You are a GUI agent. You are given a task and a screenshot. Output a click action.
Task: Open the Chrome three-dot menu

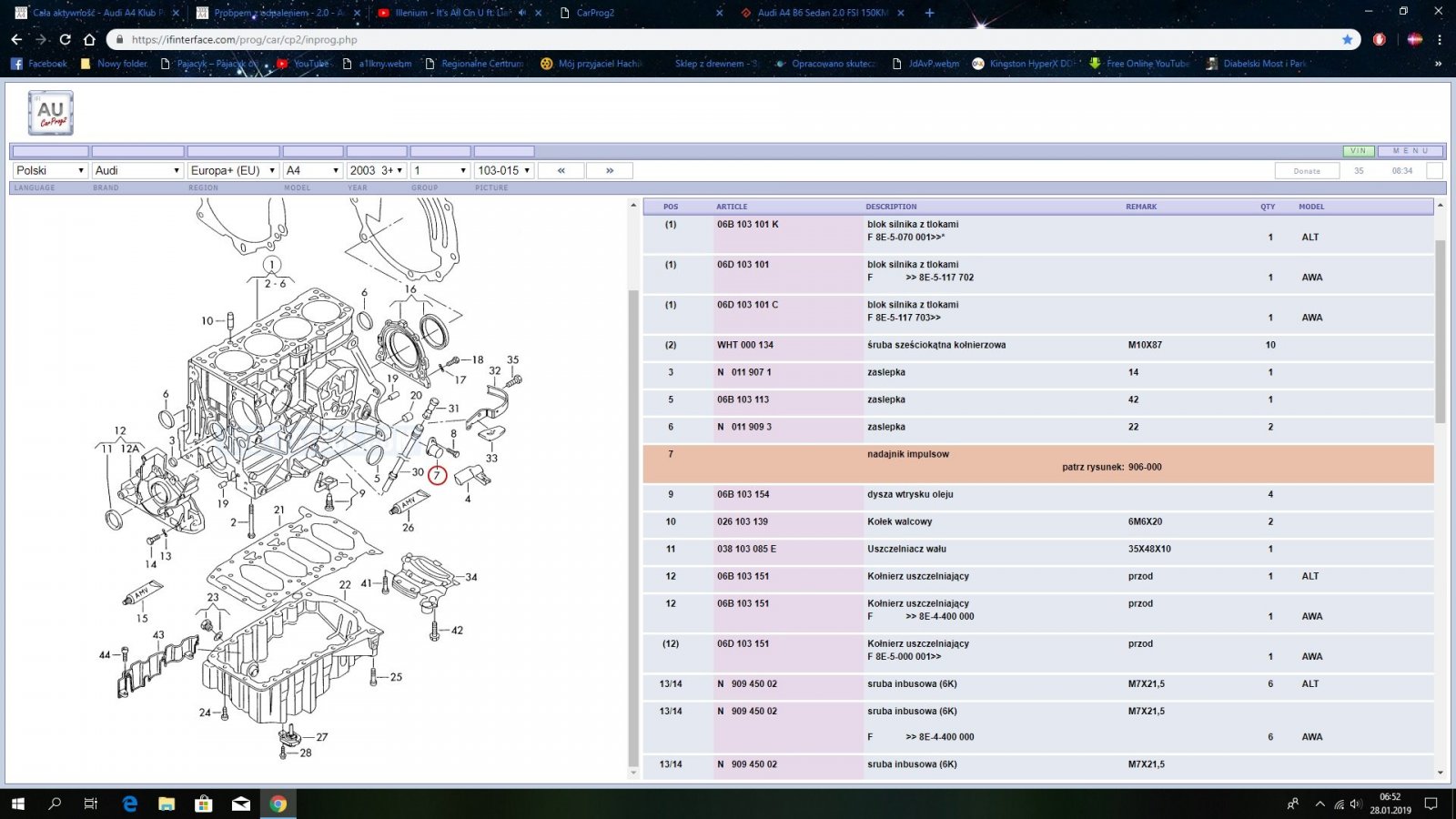(x=1440, y=39)
